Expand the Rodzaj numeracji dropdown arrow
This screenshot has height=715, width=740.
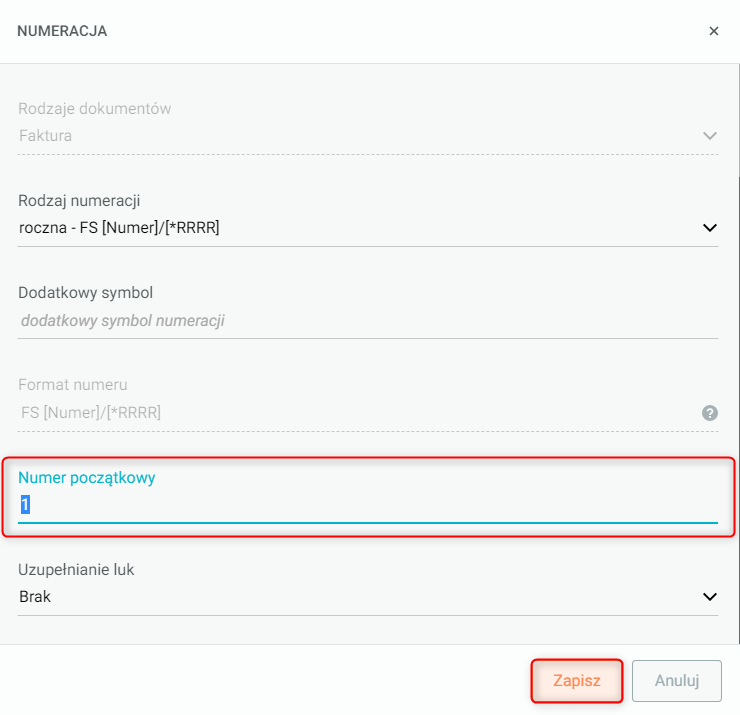click(x=710, y=228)
